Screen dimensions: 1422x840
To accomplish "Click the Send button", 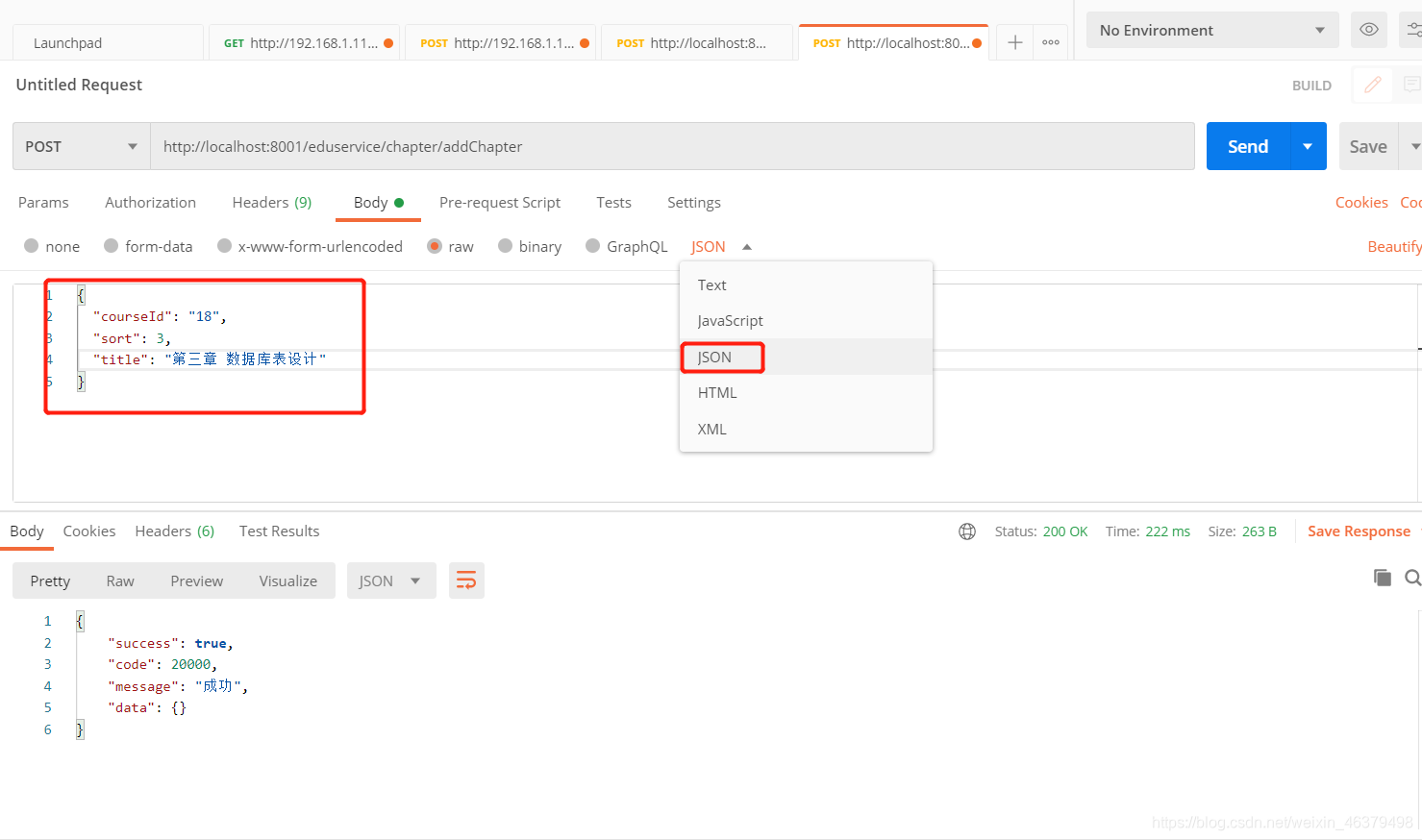I will pyautogui.click(x=1248, y=146).
